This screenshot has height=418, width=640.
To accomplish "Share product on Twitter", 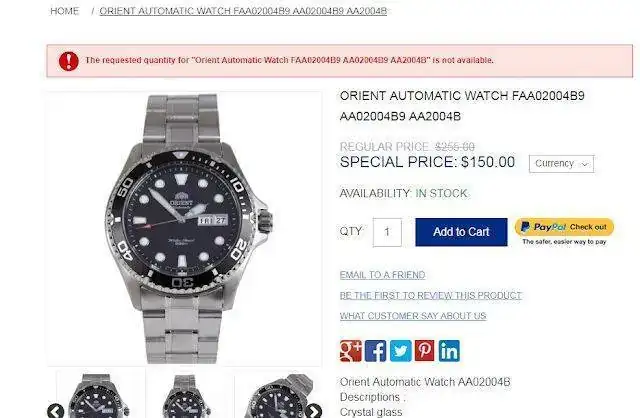I will click(x=400, y=351).
